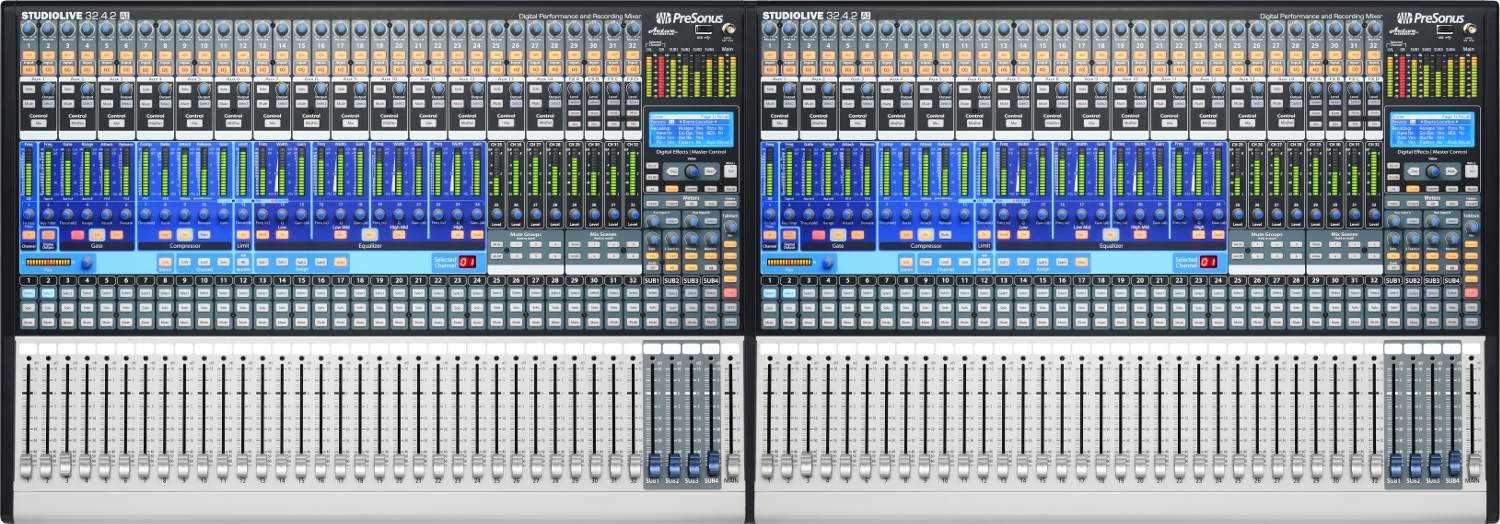Turn Aux 14 Output knob on left mixer
Viewport: 1500px width, 524px height.
(555, 88)
